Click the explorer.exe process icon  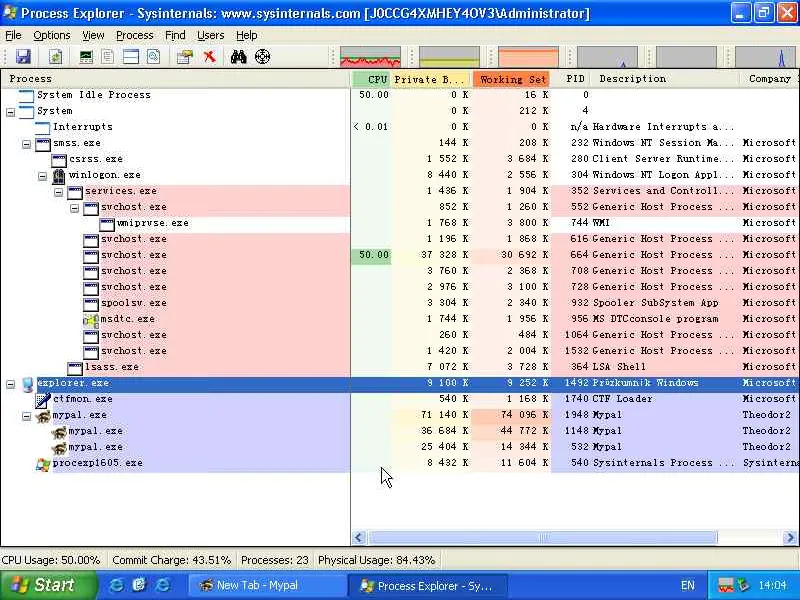coord(28,384)
